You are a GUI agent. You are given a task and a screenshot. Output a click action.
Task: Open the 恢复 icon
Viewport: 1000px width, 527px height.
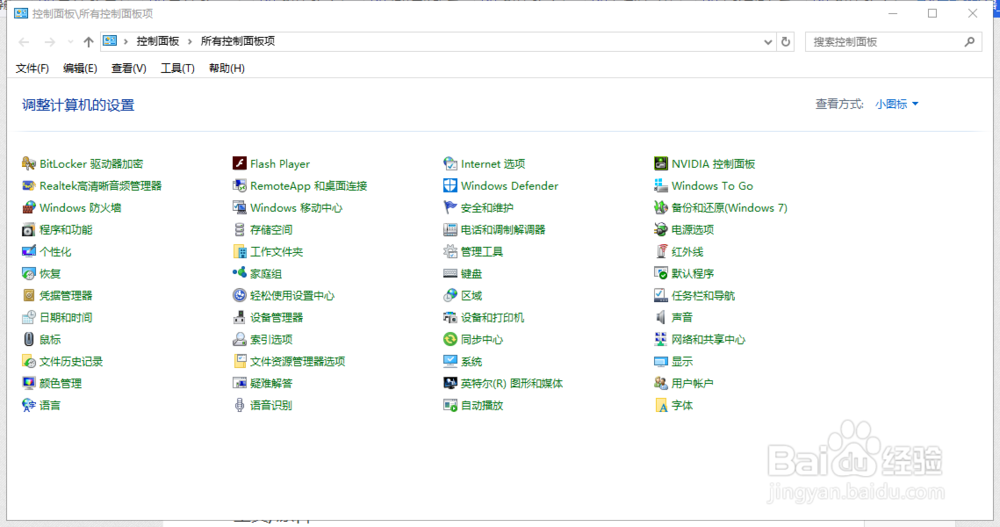(29, 274)
